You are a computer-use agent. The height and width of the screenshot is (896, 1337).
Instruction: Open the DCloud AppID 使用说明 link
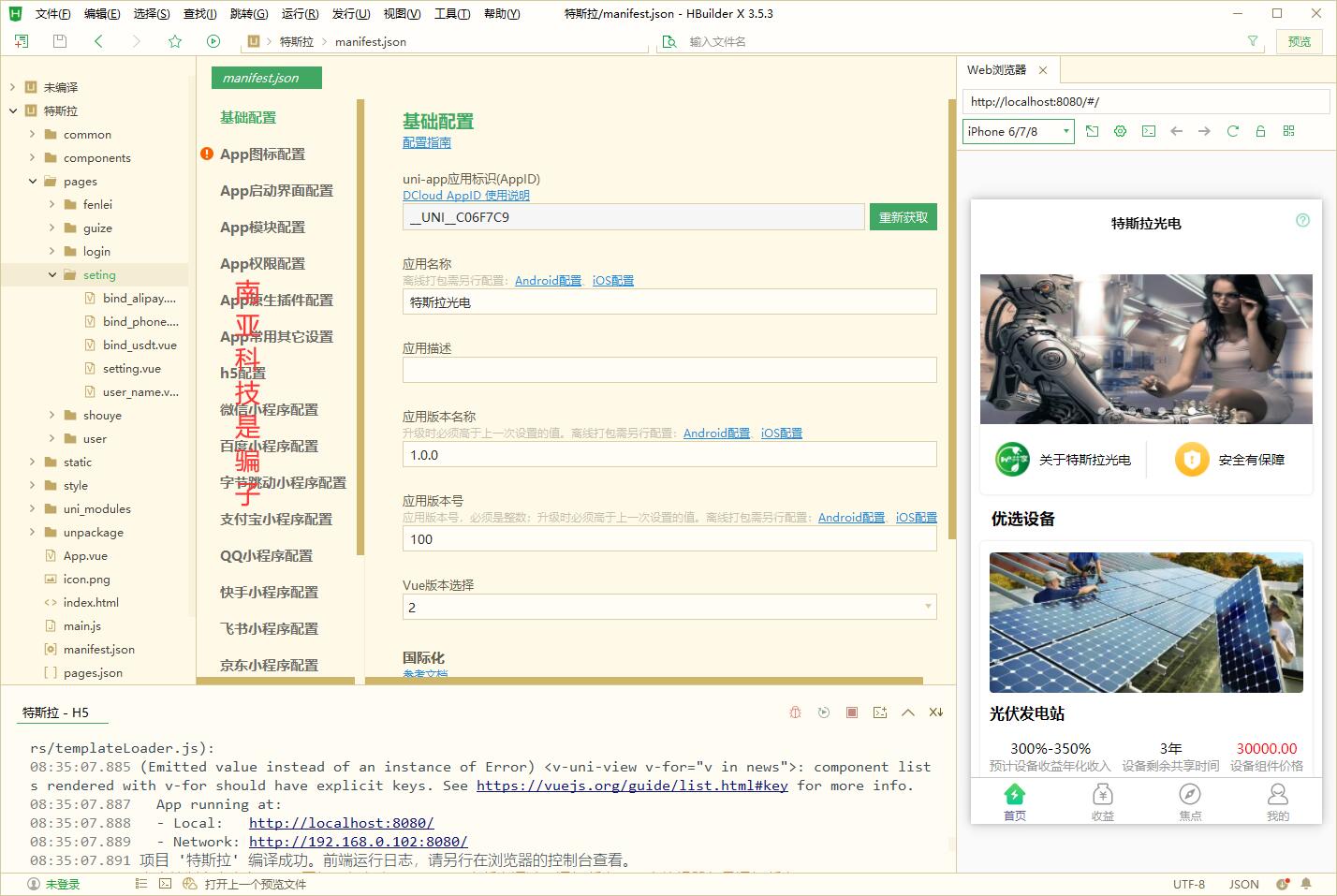click(x=465, y=195)
